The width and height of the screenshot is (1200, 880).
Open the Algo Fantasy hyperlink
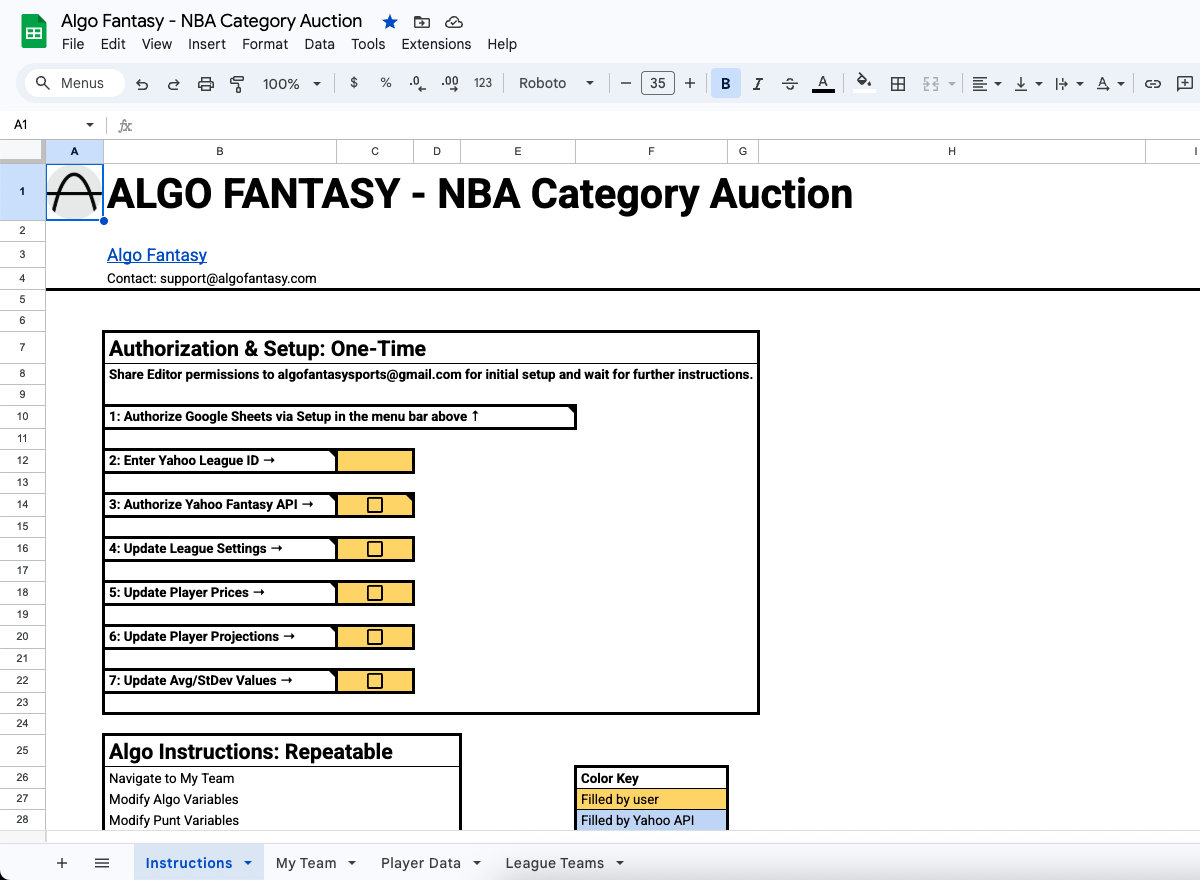coord(157,255)
